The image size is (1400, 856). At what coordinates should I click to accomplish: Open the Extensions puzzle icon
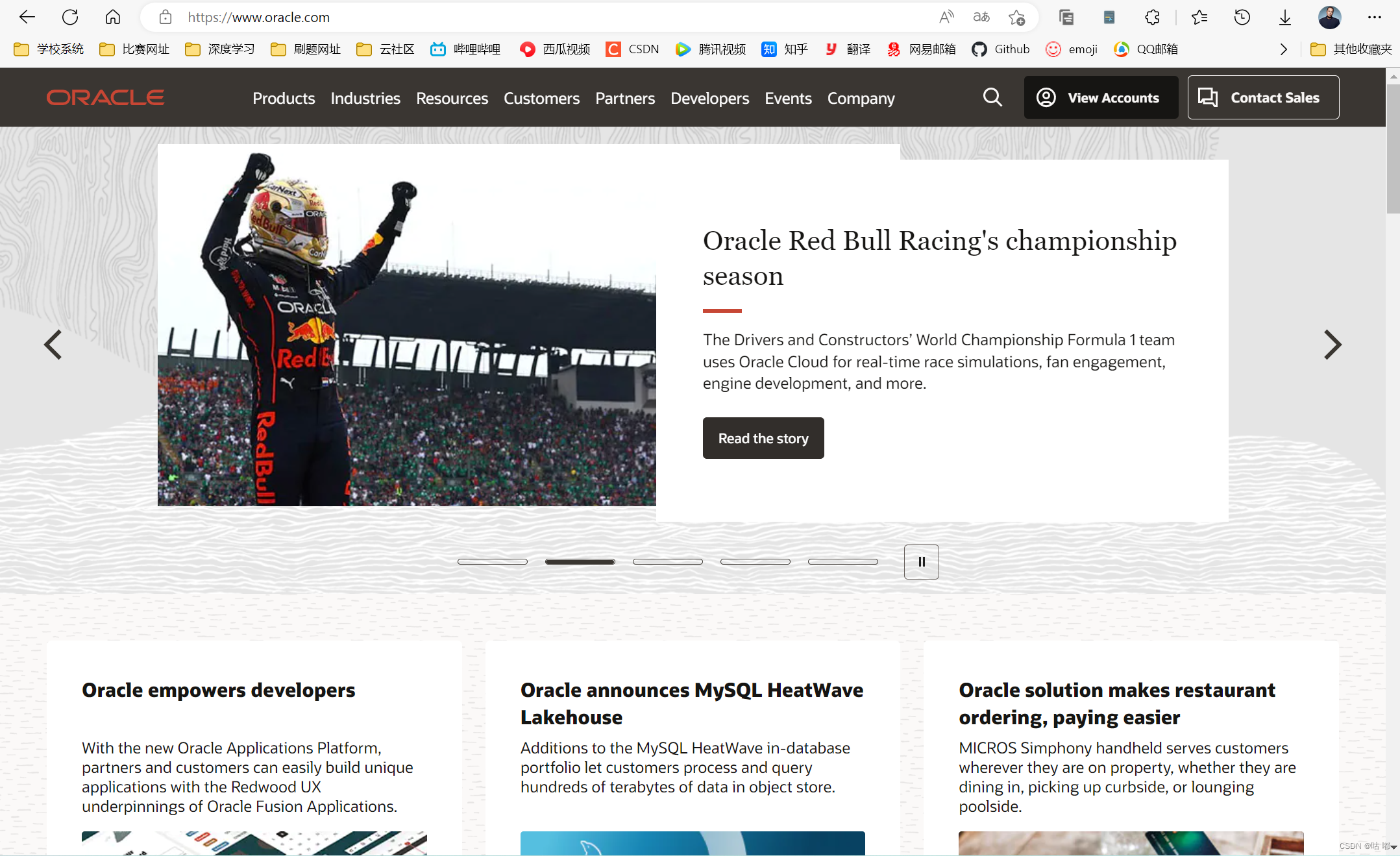[1152, 18]
